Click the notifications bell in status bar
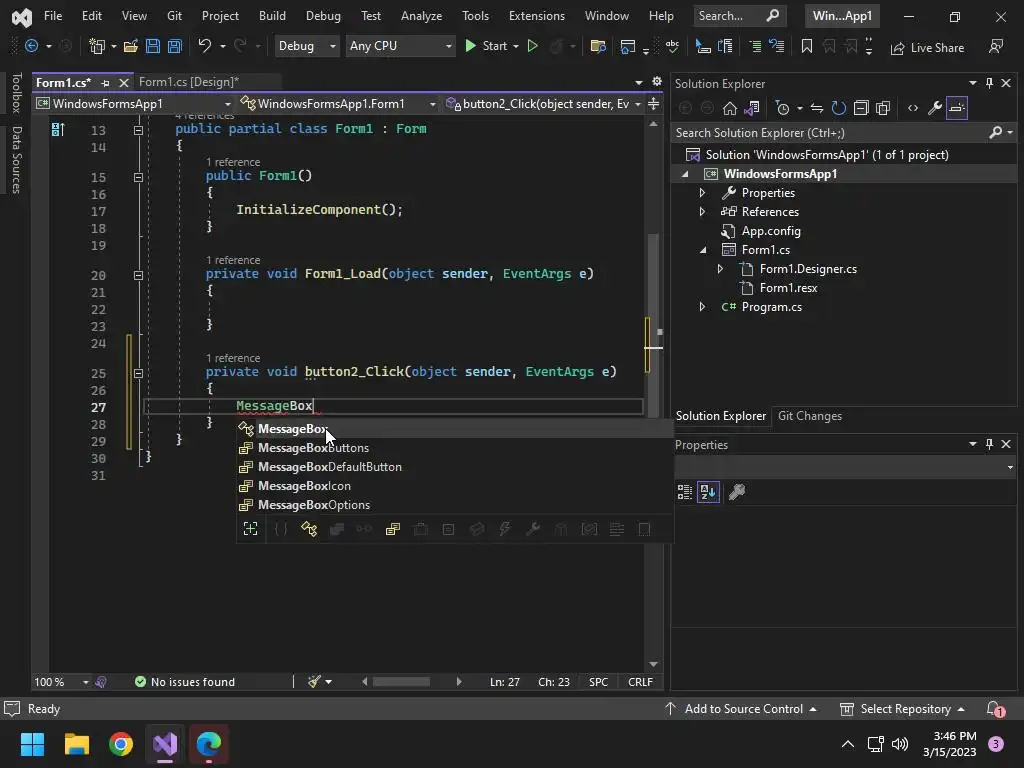The height and width of the screenshot is (768, 1024). pos(995,709)
